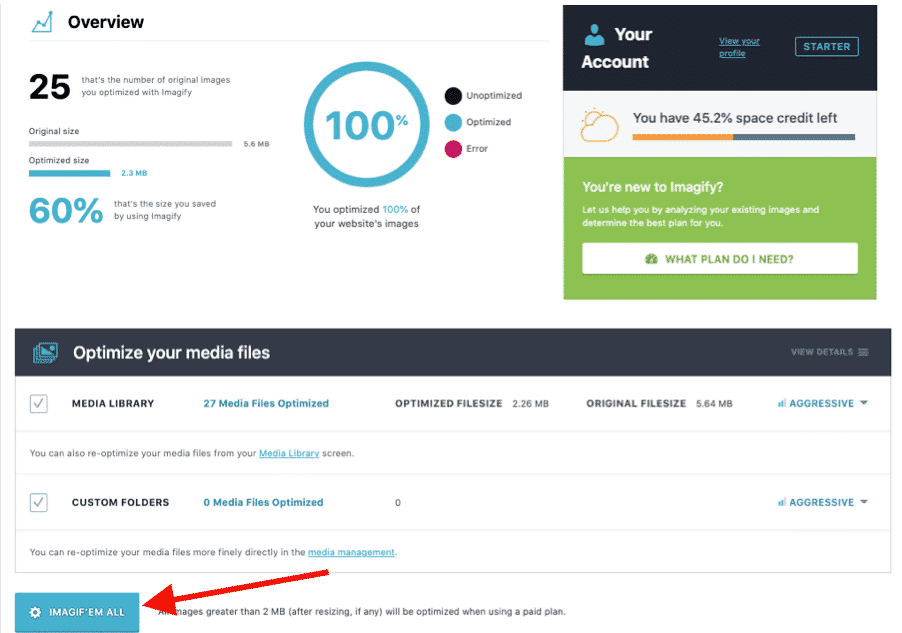Viewport: 902px width, 633px height.
Task: Uncheck the Media Library checkbox
Action: click(x=39, y=403)
